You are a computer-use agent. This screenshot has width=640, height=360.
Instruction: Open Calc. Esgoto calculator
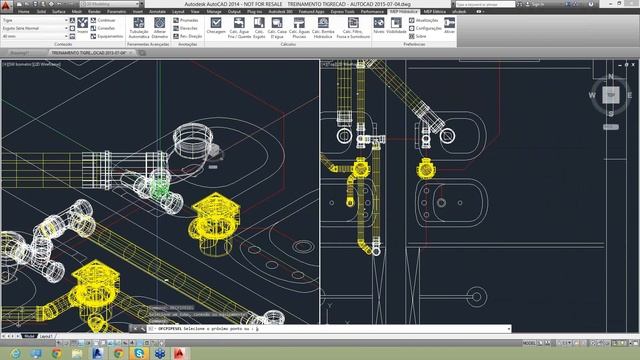(259, 28)
